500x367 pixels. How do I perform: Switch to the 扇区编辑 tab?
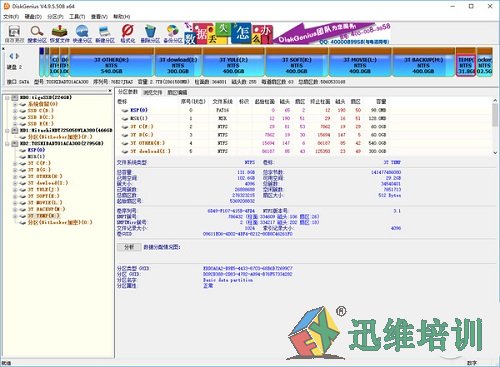pos(177,92)
